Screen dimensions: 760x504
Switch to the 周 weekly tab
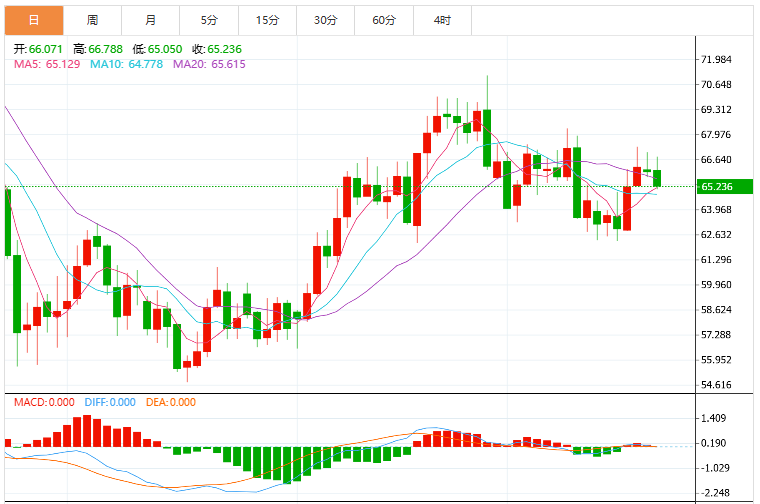93,20
